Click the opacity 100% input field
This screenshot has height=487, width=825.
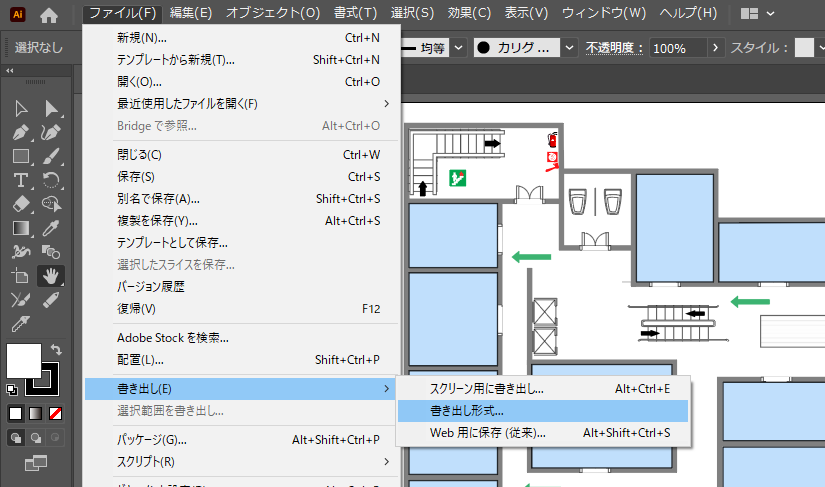click(677, 48)
